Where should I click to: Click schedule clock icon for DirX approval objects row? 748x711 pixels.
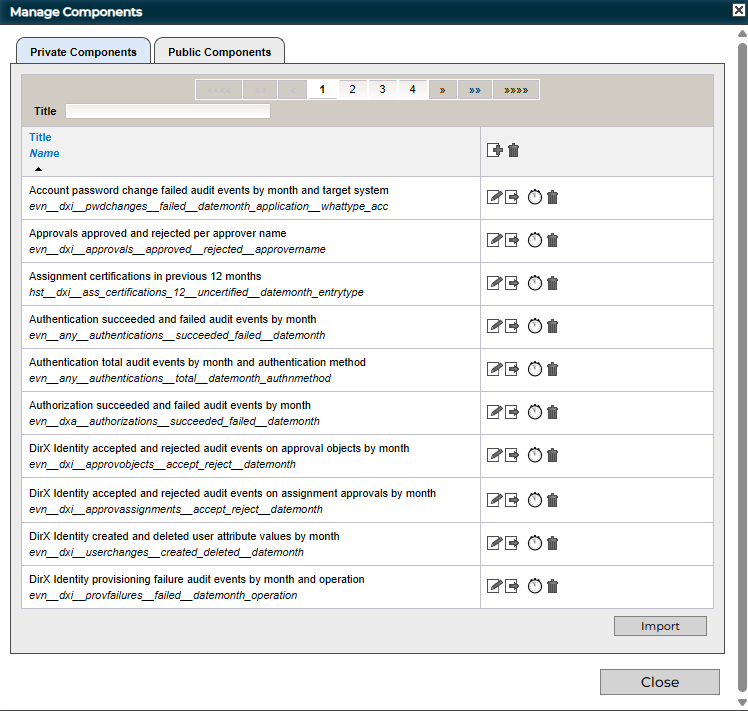tap(534, 455)
